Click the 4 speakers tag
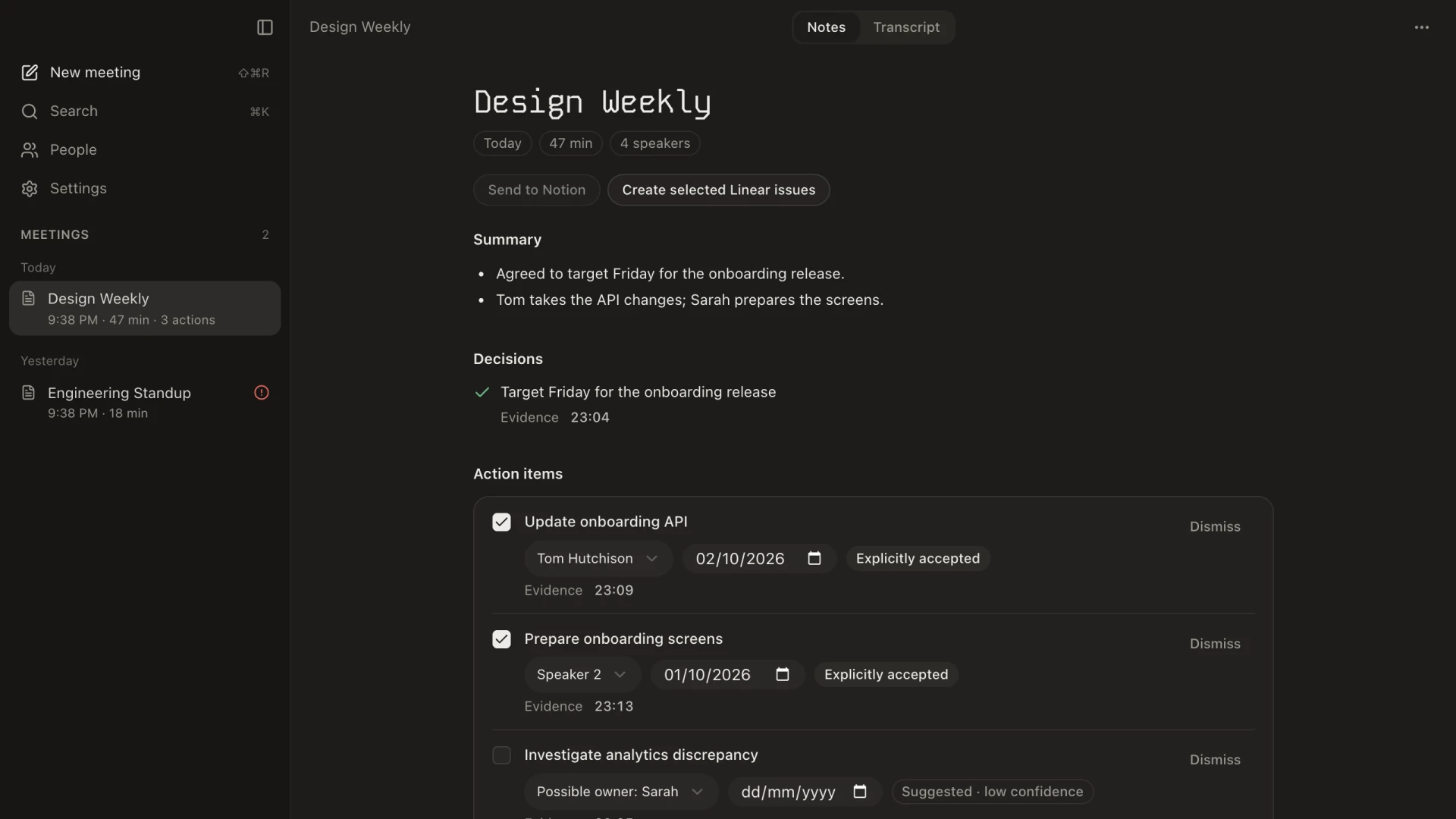This screenshot has width=1456, height=819. tap(655, 143)
